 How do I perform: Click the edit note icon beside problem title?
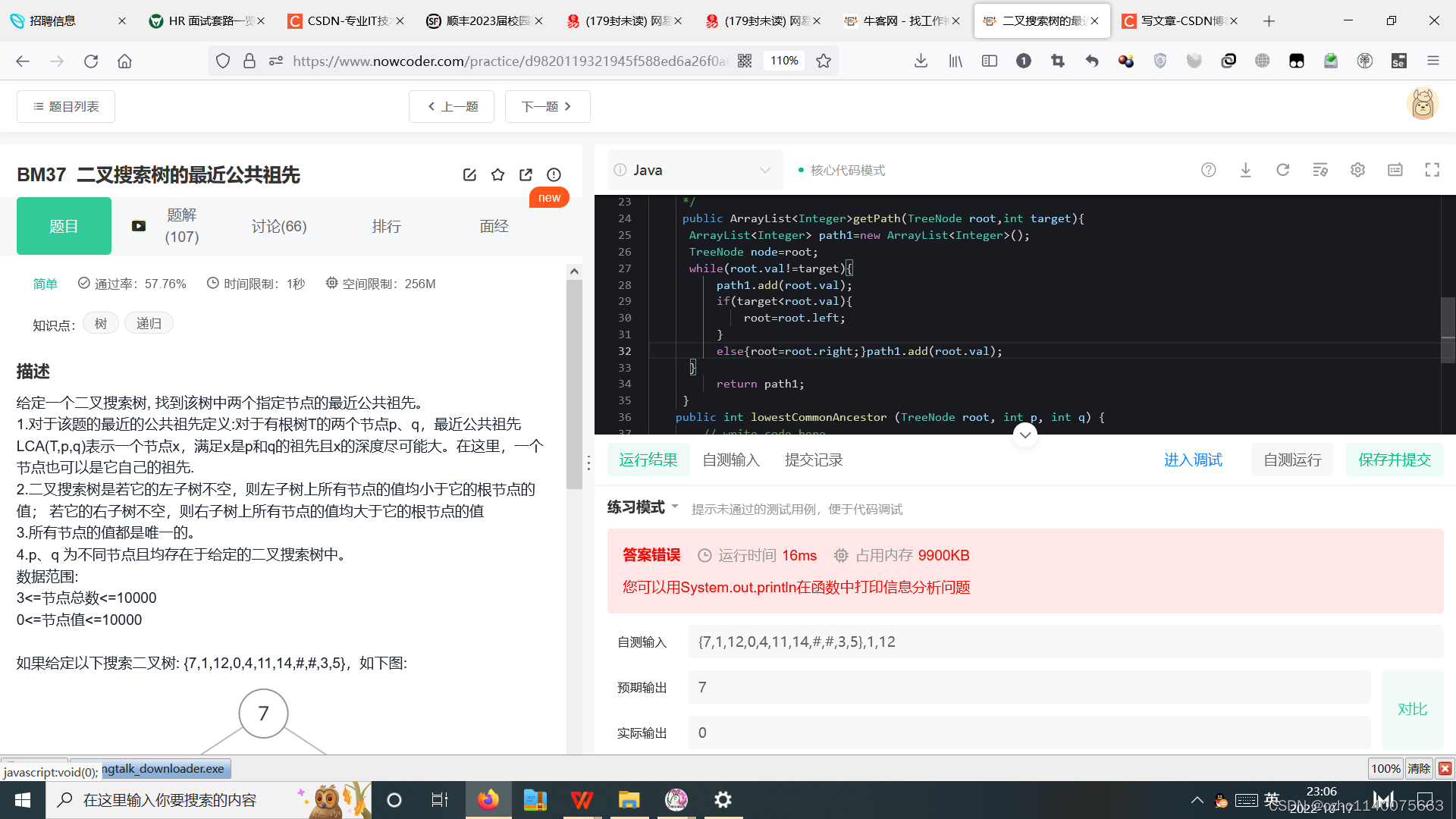(469, 175)
